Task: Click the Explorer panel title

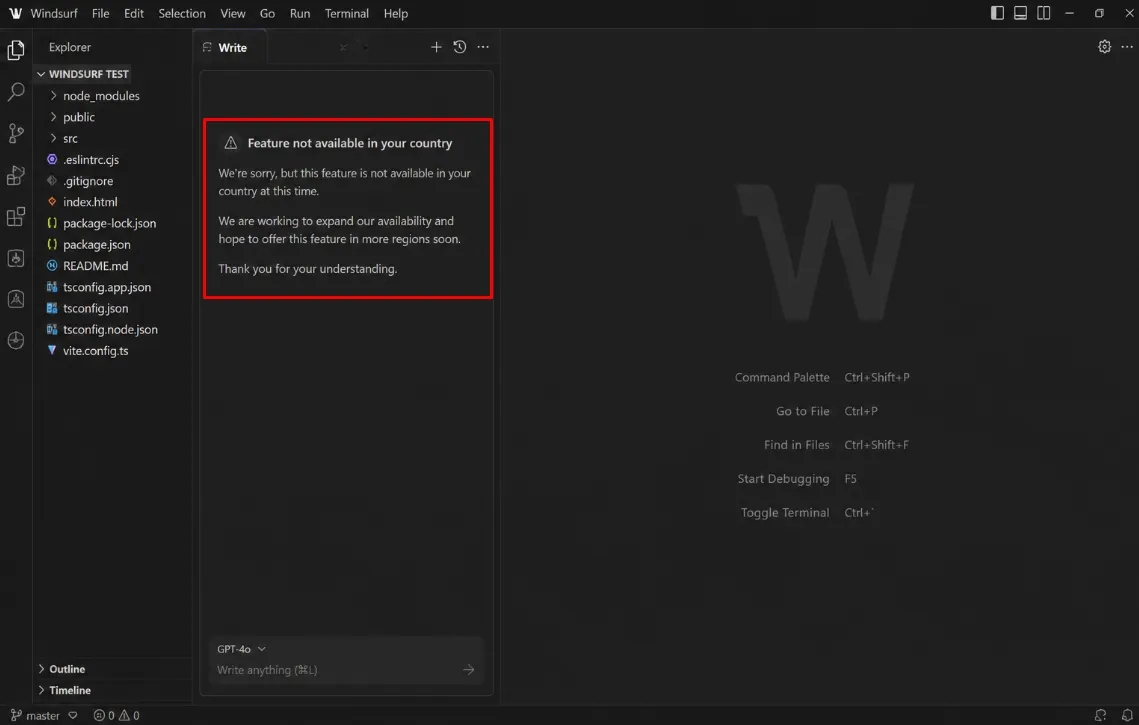Action: point(70,47)
